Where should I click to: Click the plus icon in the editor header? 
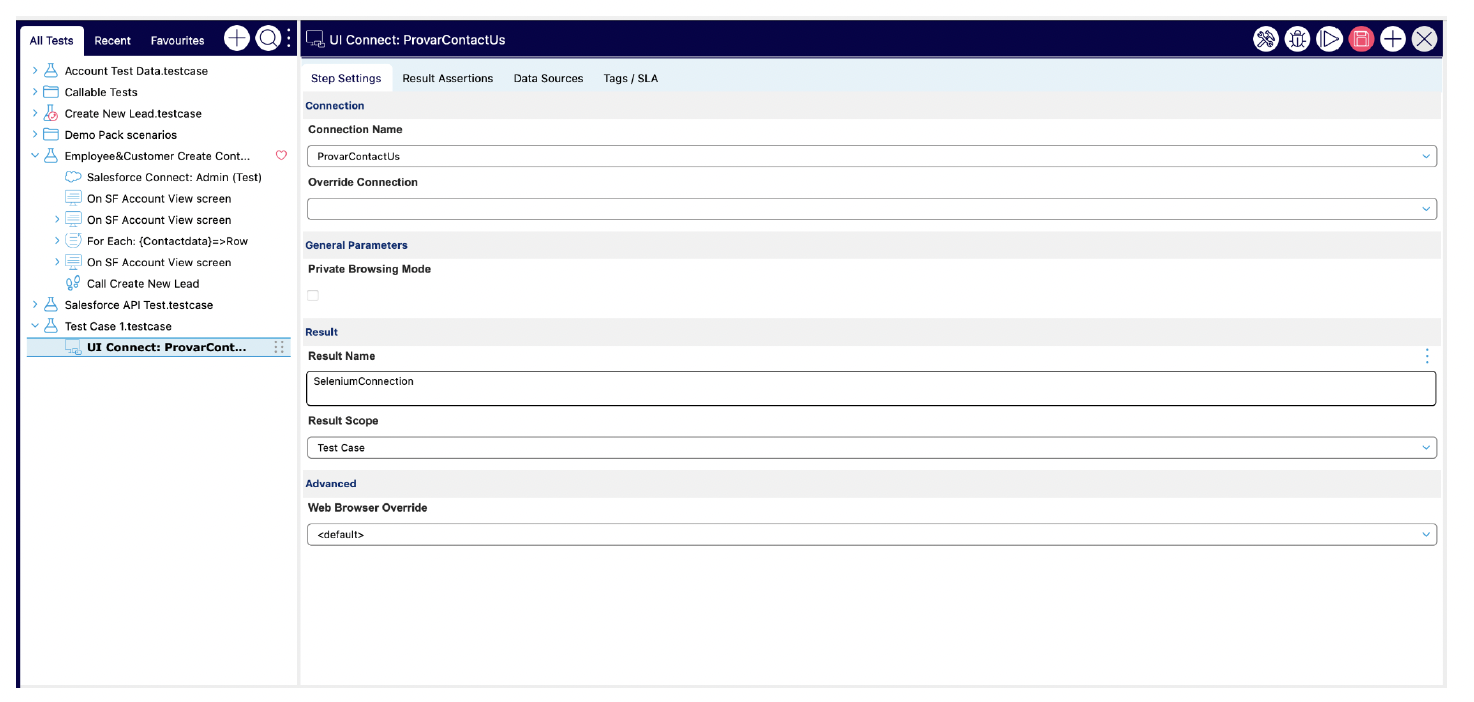[x=1393, y=39]
